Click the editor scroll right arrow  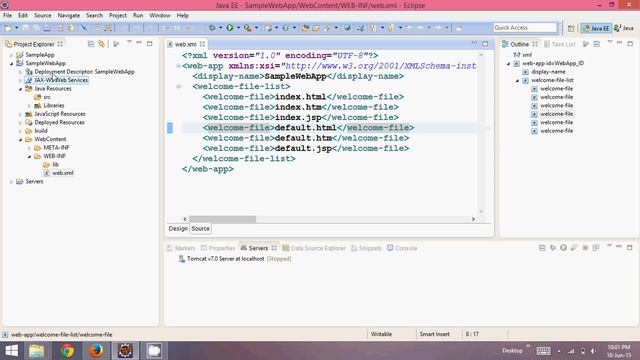click(473, 219)
